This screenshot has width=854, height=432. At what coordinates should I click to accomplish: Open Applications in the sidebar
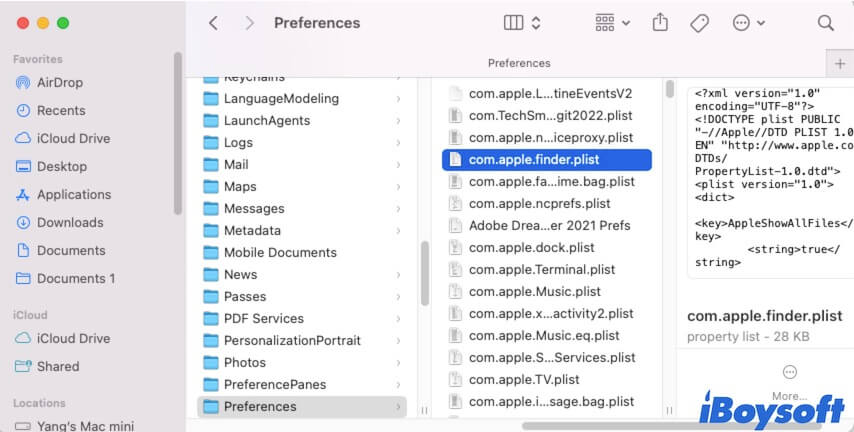click(73, 194)
